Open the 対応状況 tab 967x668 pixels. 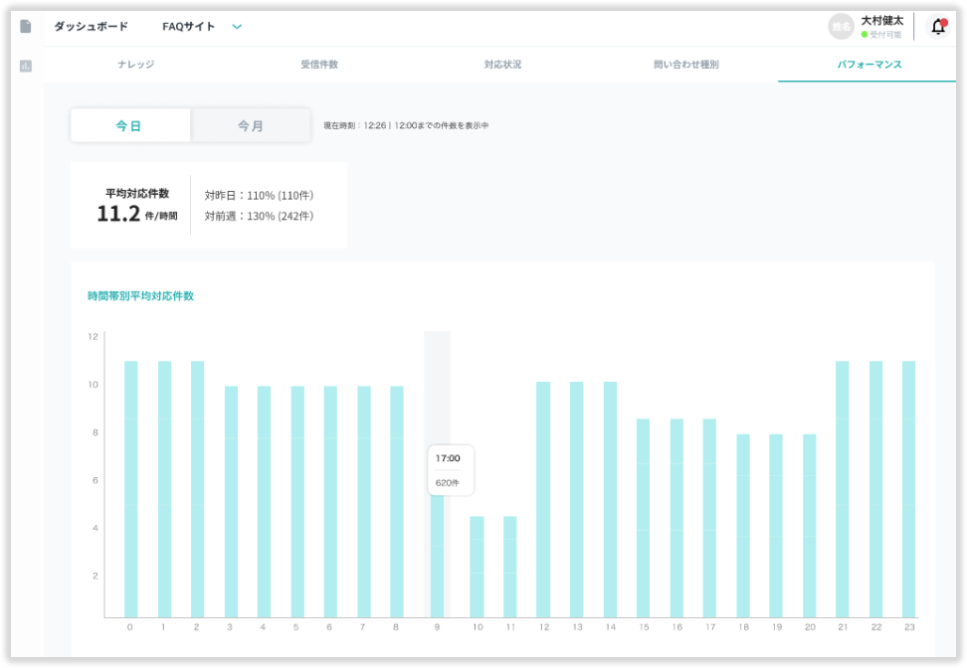coord(502,65)
